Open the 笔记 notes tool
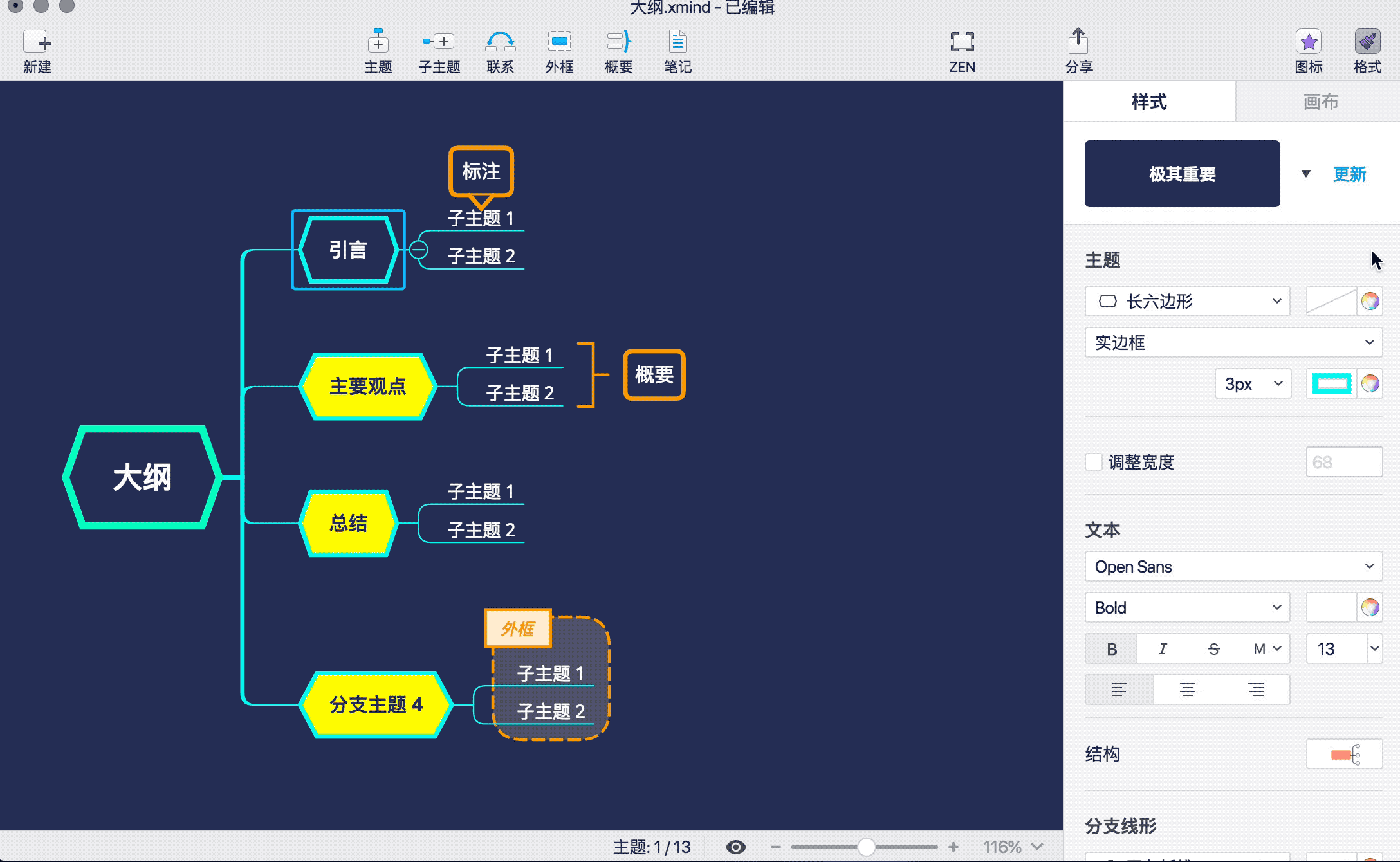1400x862 pixels. (x=677, y=50)
